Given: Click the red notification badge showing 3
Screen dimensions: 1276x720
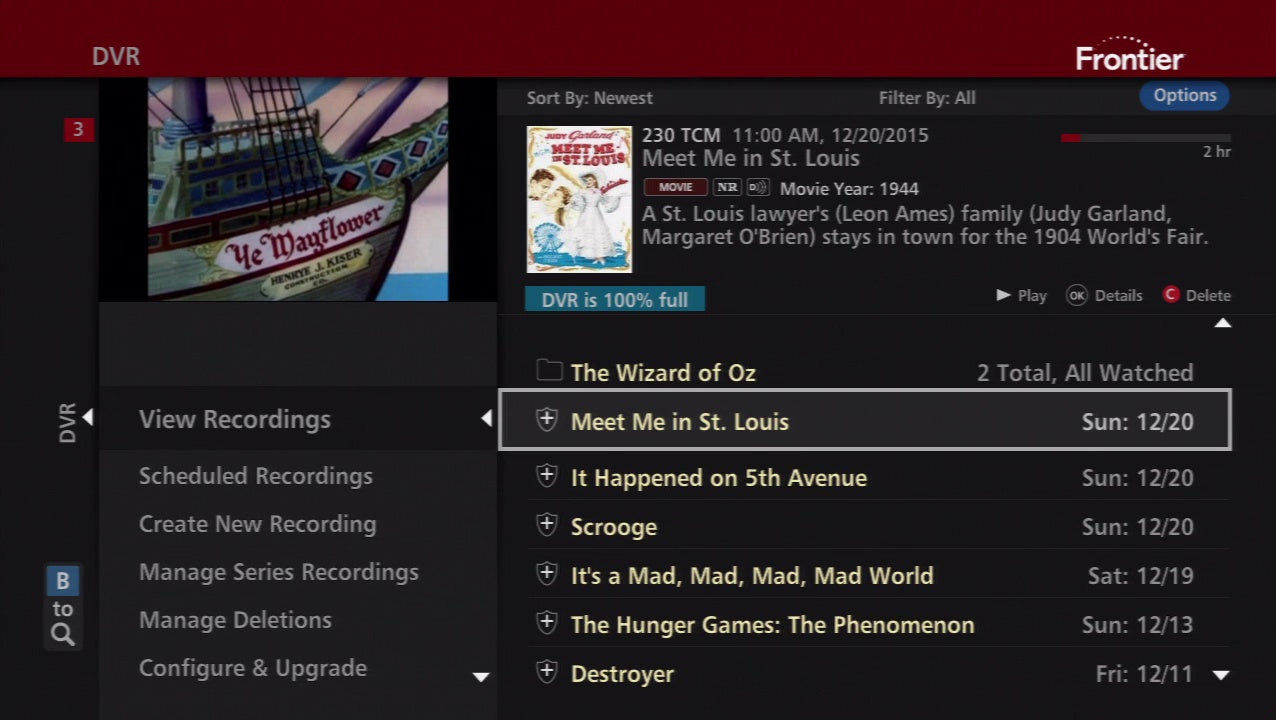Looking at the screenshot, I should point(78,129).
